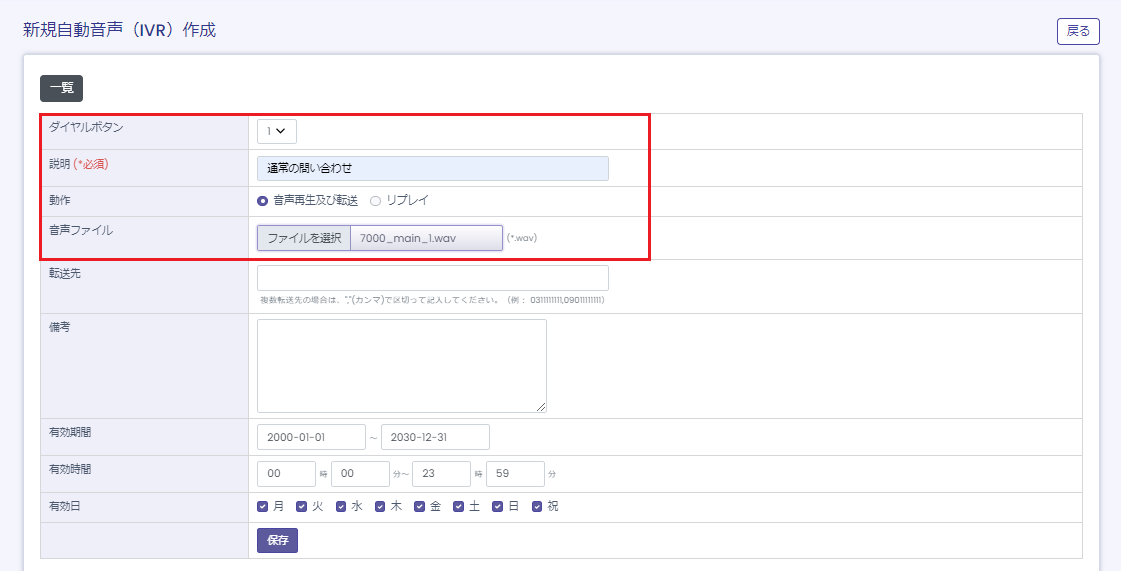The height and width of the screenshot is (571, 1121).
Task: Expand the ダイヤルボタン number dropdown
Action: (x=277, y=131)
